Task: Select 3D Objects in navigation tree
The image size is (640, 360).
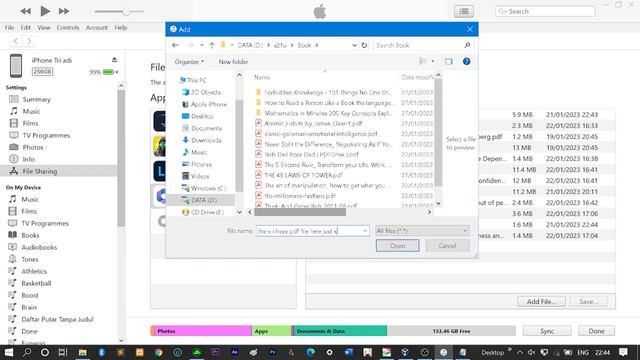Action: coord(206,92)
